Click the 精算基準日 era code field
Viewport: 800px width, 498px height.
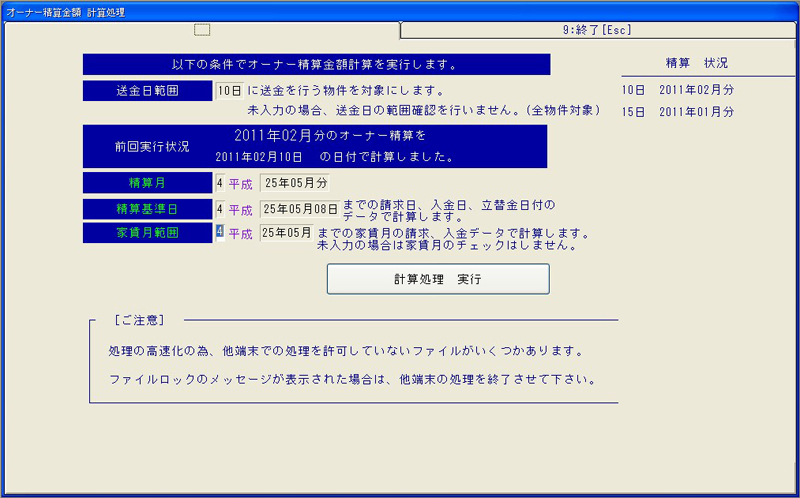pos(219,210)
